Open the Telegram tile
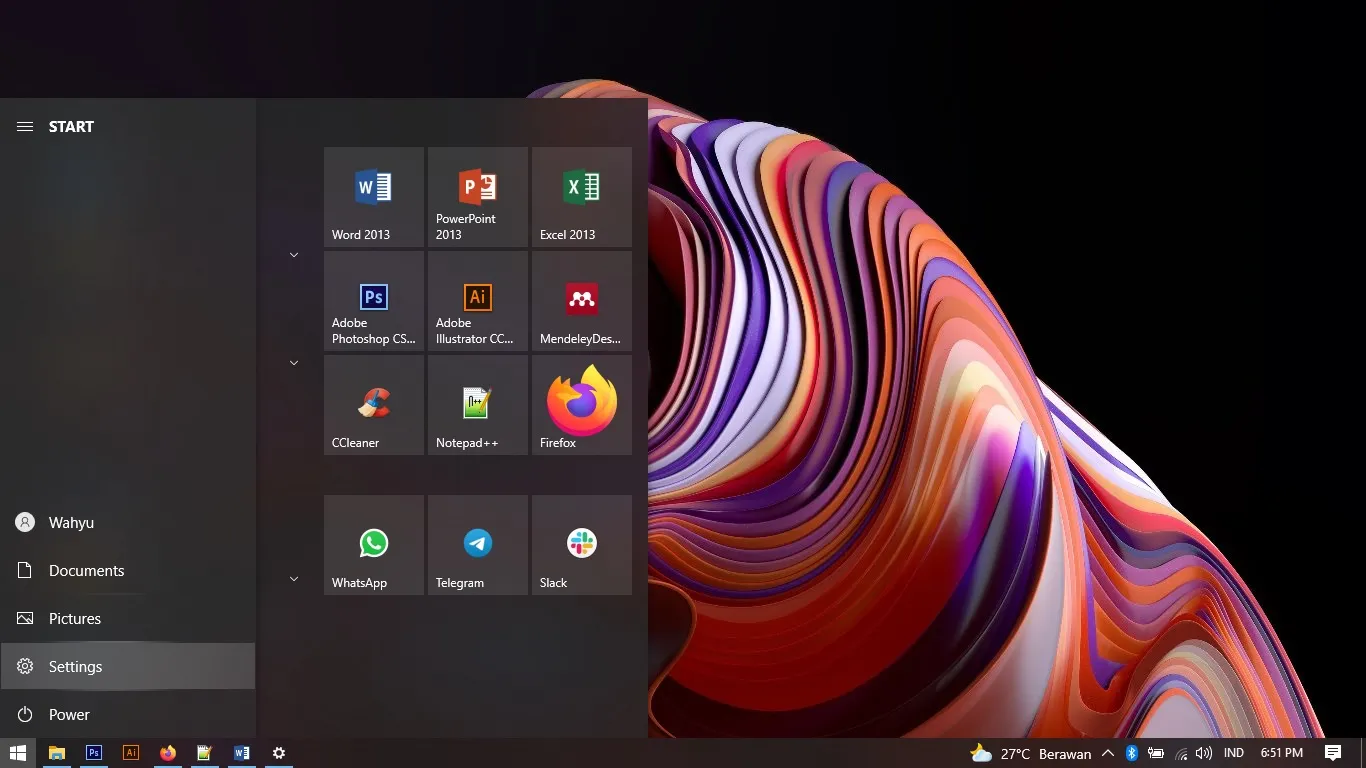1366x768 pixels. [x=477, y=544]
